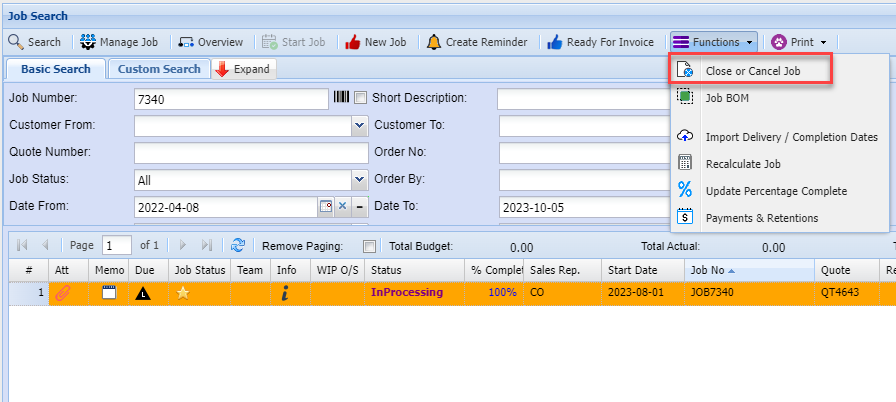The image size is (896, 402).
Task: Click the Sales Rep. column header
Action: (562, 270)
